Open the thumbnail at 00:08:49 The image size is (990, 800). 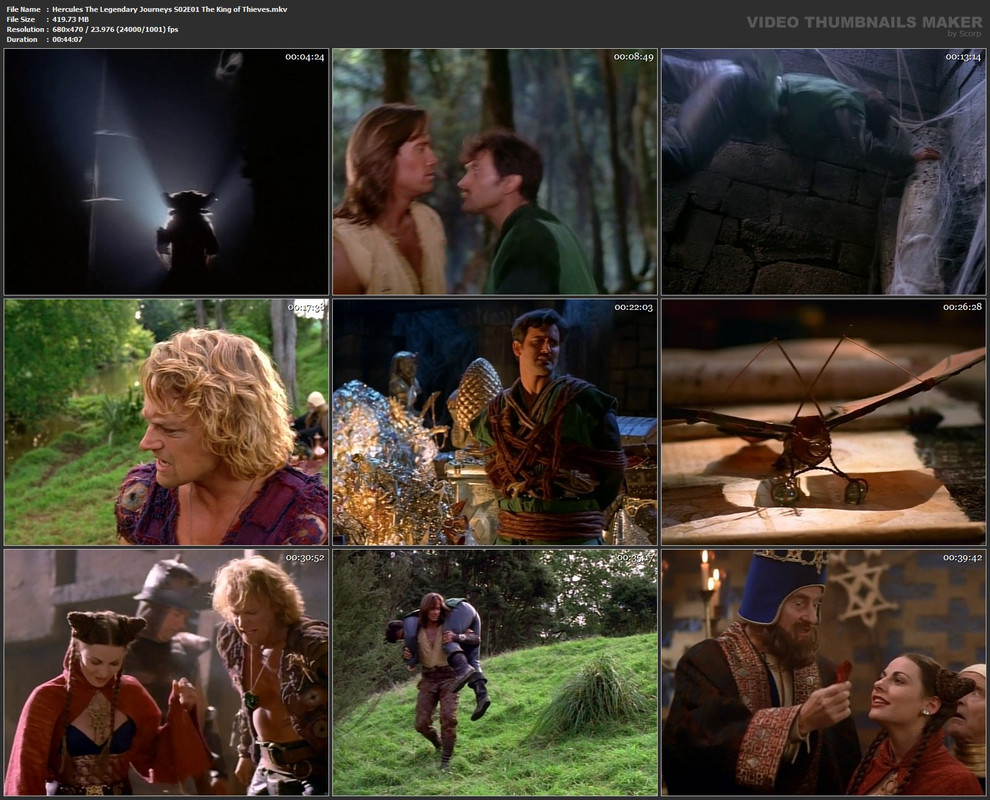click(495, 172)
